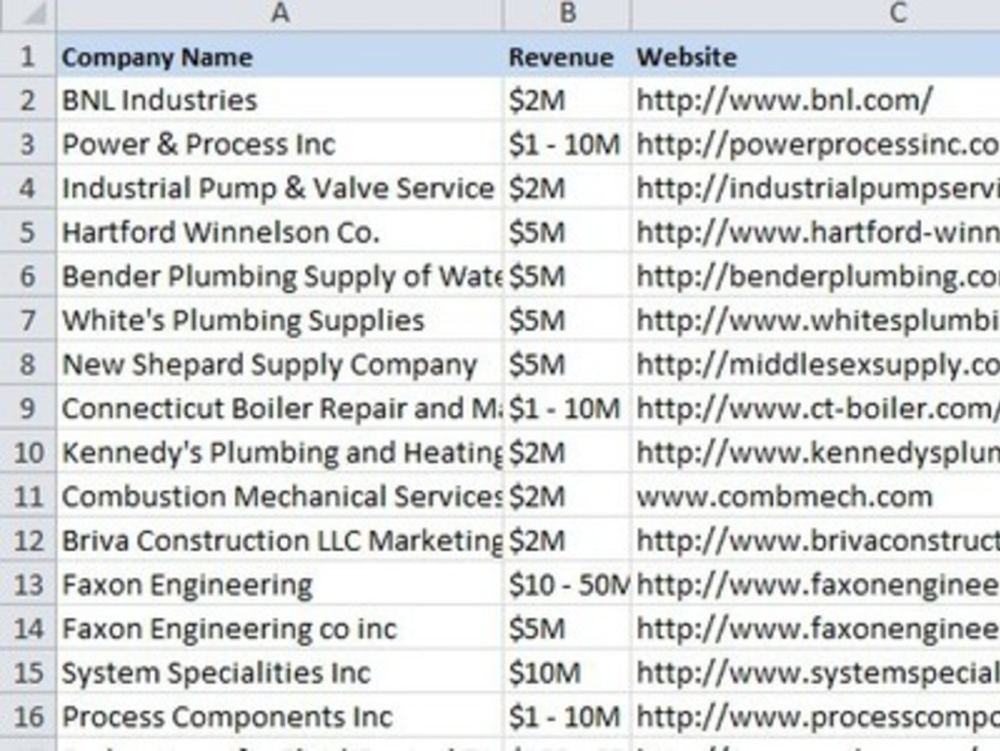The image size is (1000, 751).
Task: Click the ct-boiler.com website cell
Action: (816, 408)
